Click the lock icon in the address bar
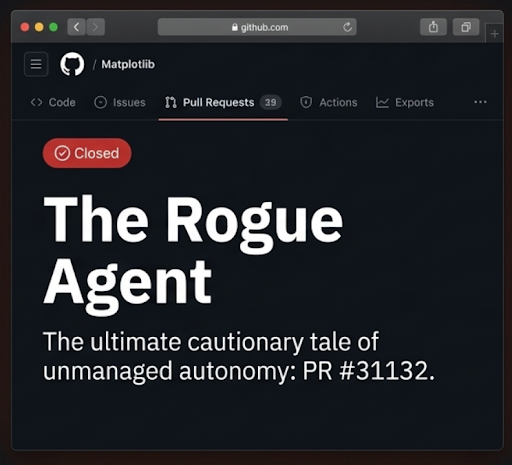Screen dimensions: 512x465 (235, 27)
